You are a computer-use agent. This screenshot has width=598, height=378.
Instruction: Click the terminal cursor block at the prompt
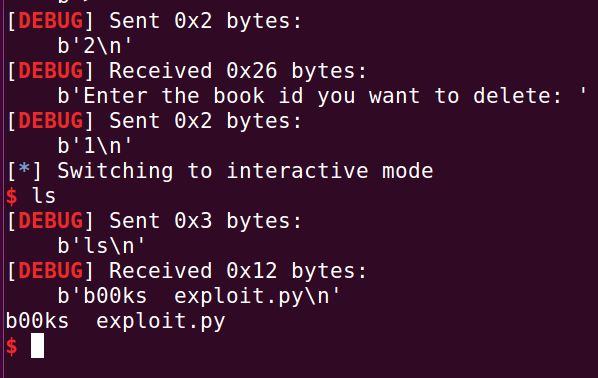[x=37, y=346]
